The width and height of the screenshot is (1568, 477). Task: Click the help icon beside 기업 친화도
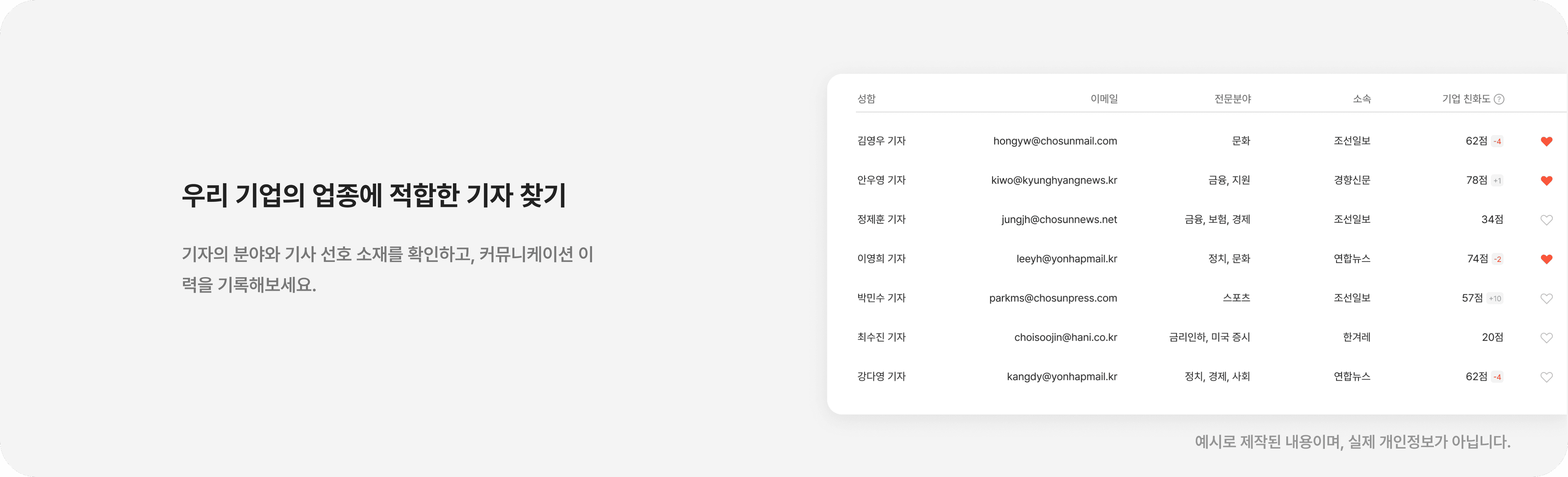(x=1499, y=99)
